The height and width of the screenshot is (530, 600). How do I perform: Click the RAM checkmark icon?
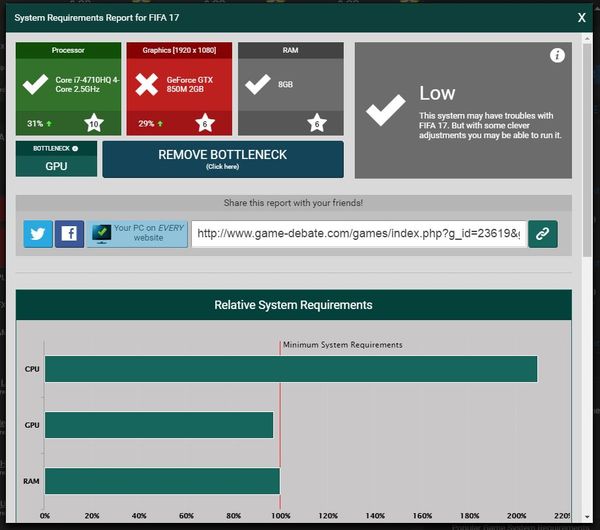(258, 84)
